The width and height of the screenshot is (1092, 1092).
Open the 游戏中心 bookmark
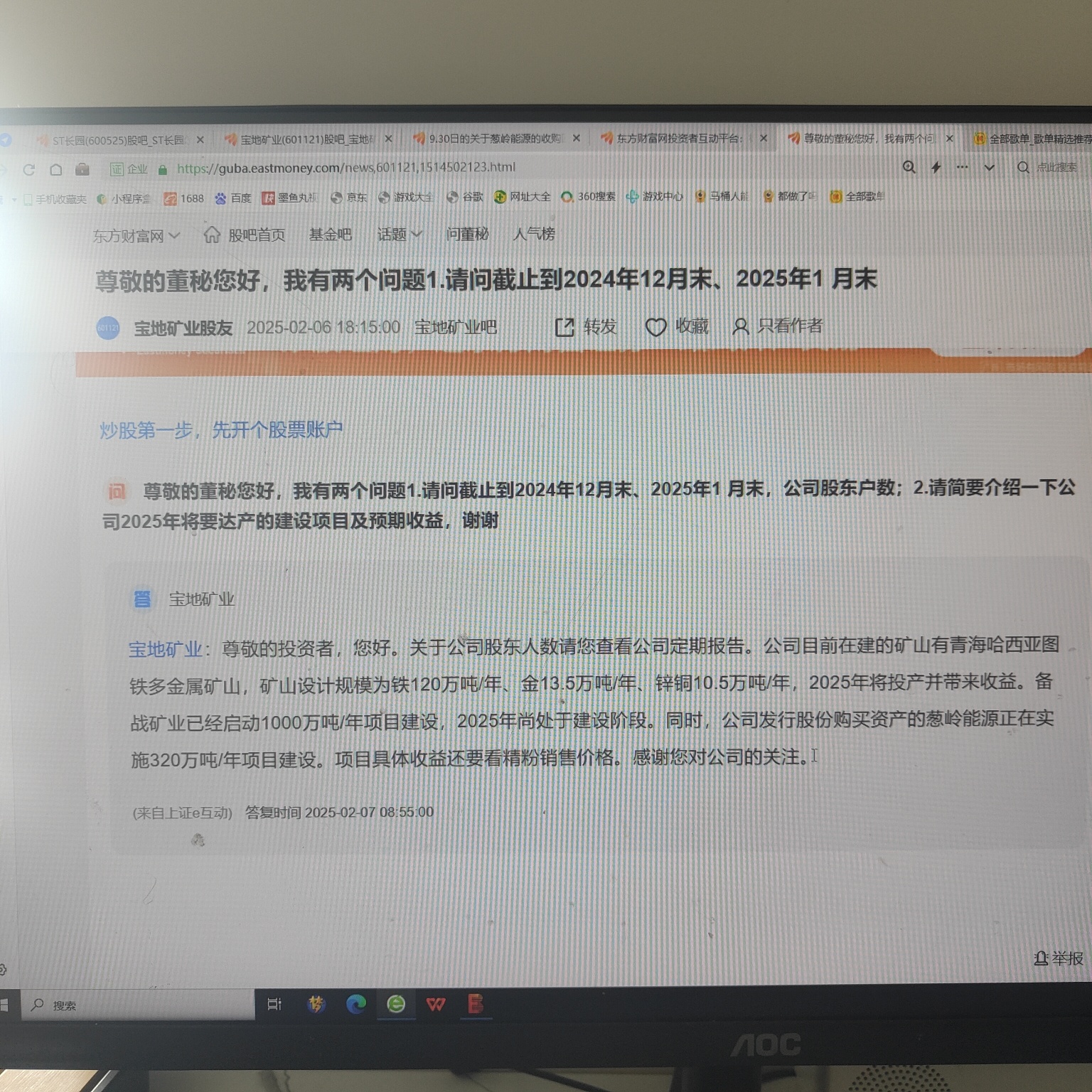[x=654, y=197]
